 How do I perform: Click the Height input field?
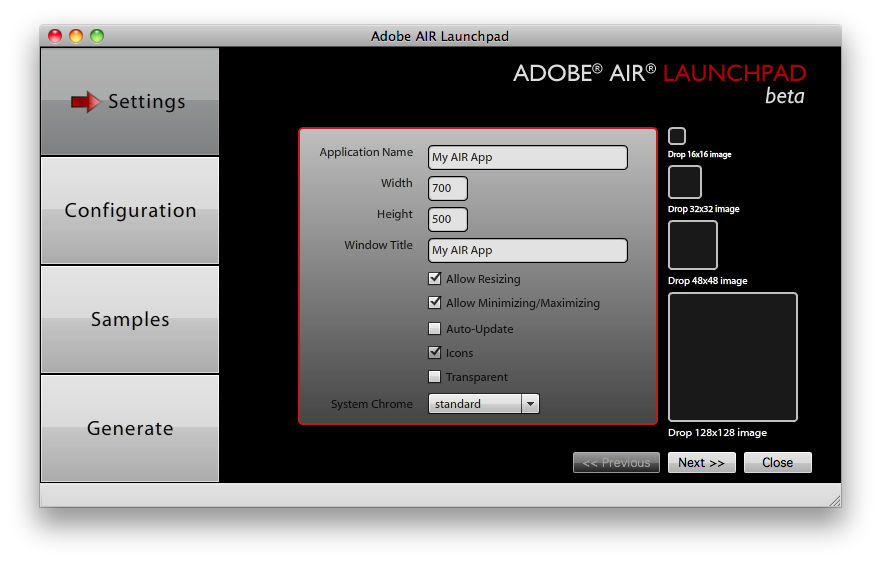pos(448,219)
